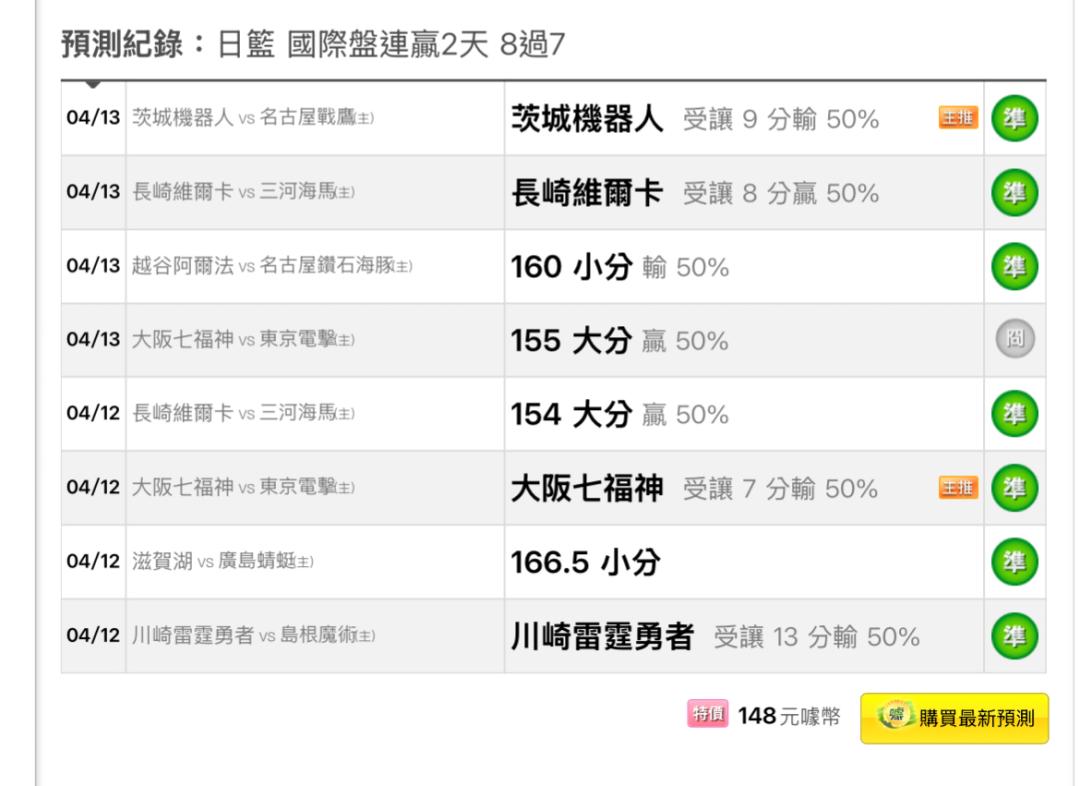
Task: Open 越谷阿爾法 vs 名古屋鑽石海豚 matchup
Action: (x=272, y=265)
